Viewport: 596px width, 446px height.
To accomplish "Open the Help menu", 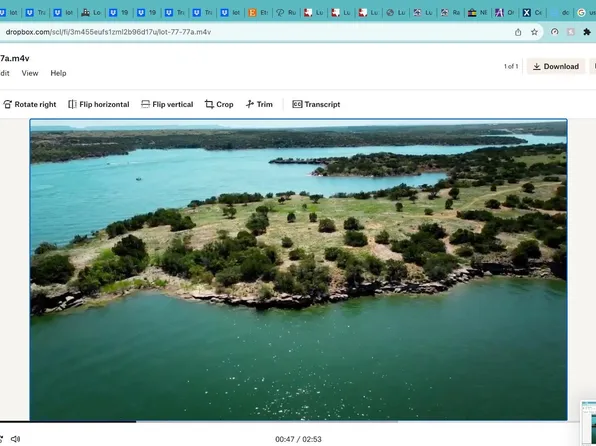I will coord(58,73).
